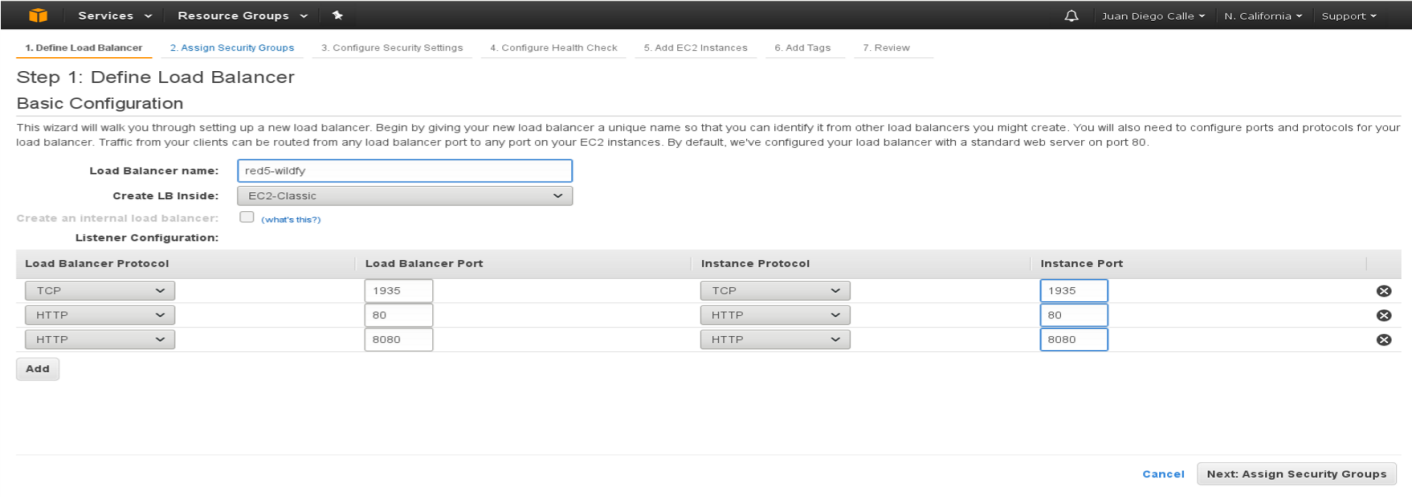Remove the HTTP port 80 listener row

tap(1384, 315)
